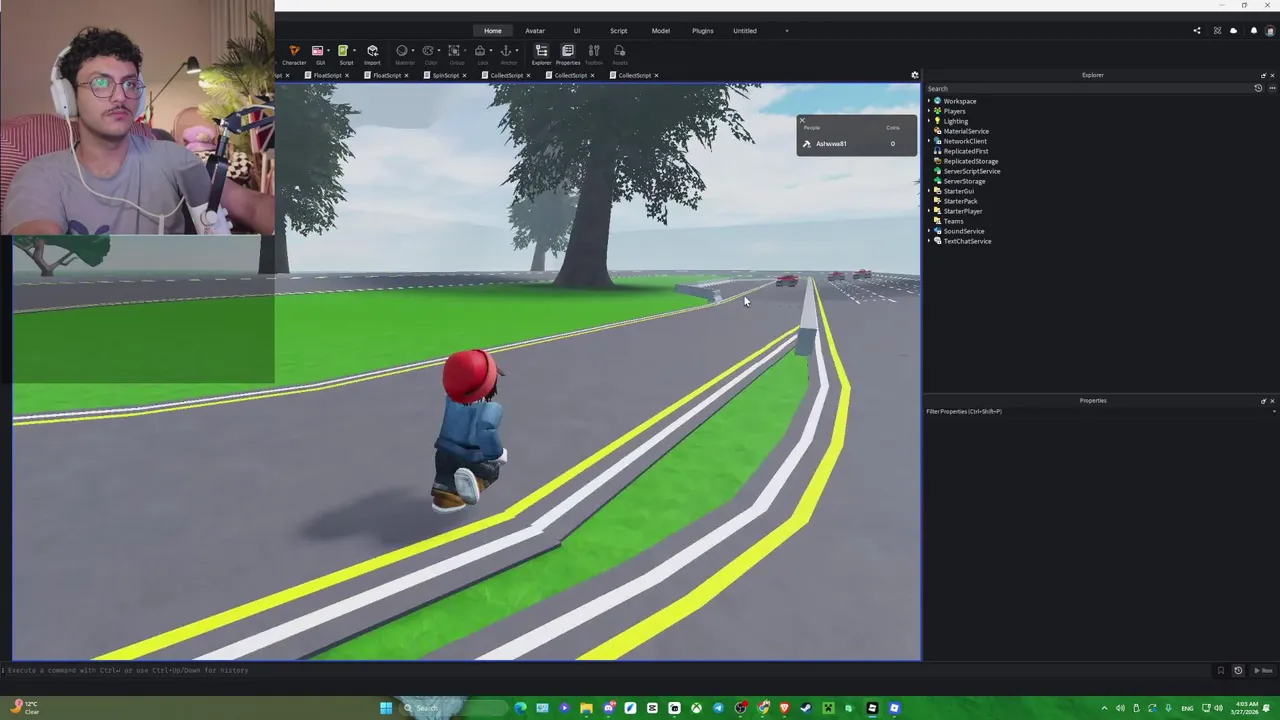Select ServerScriptService in Explorer
The width and height of the screenshot is (1280, 720).
(972, 171)
